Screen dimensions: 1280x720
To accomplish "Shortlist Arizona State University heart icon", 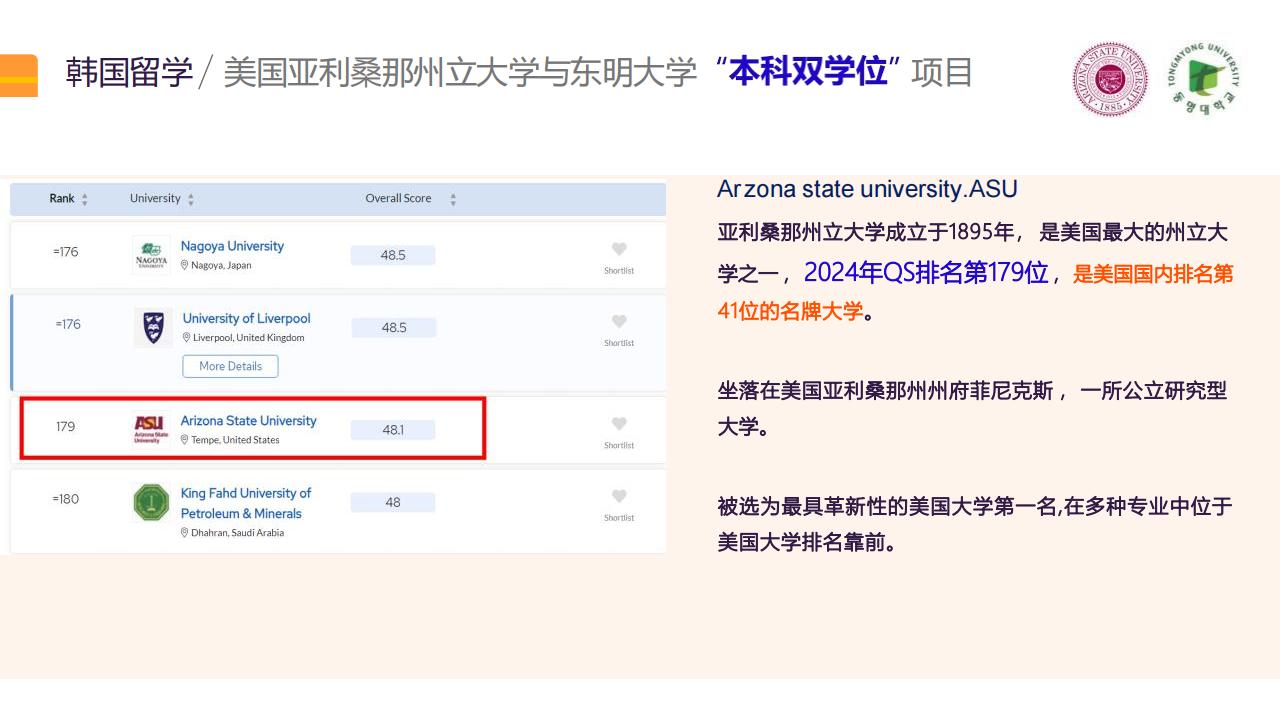I will point(619,424).
